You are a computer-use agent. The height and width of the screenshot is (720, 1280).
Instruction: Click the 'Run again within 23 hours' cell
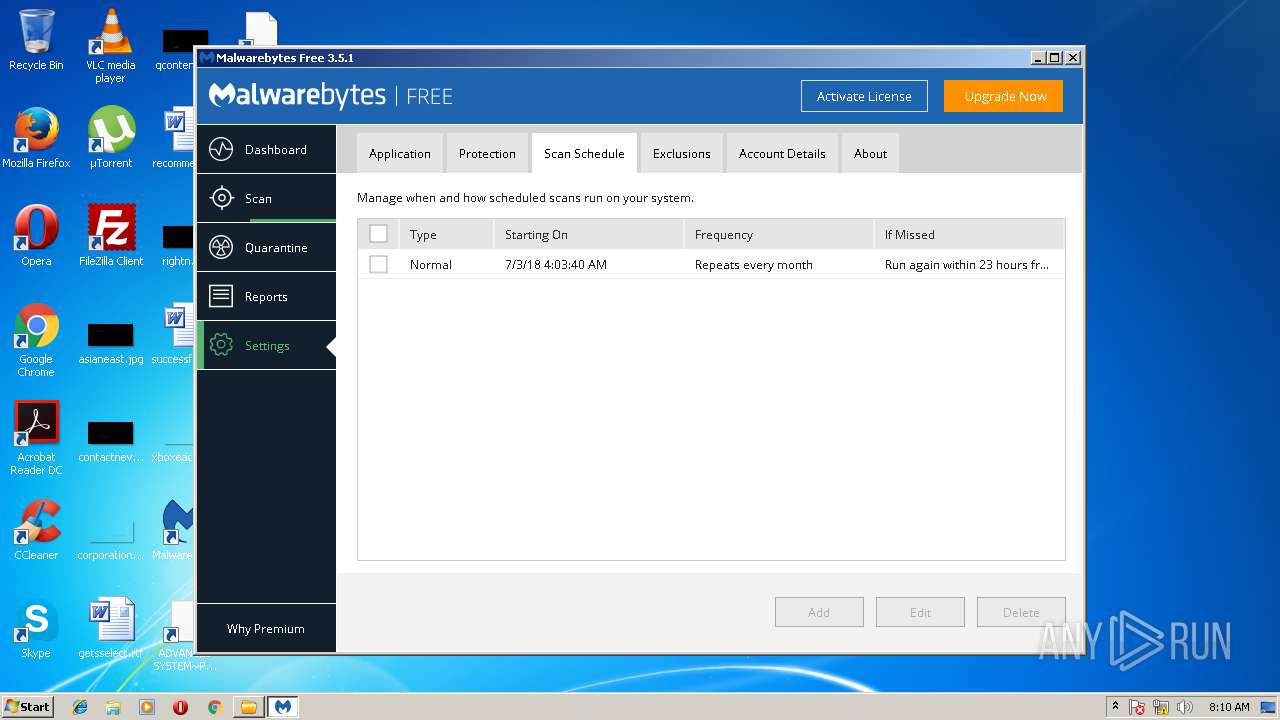(967, 265)
